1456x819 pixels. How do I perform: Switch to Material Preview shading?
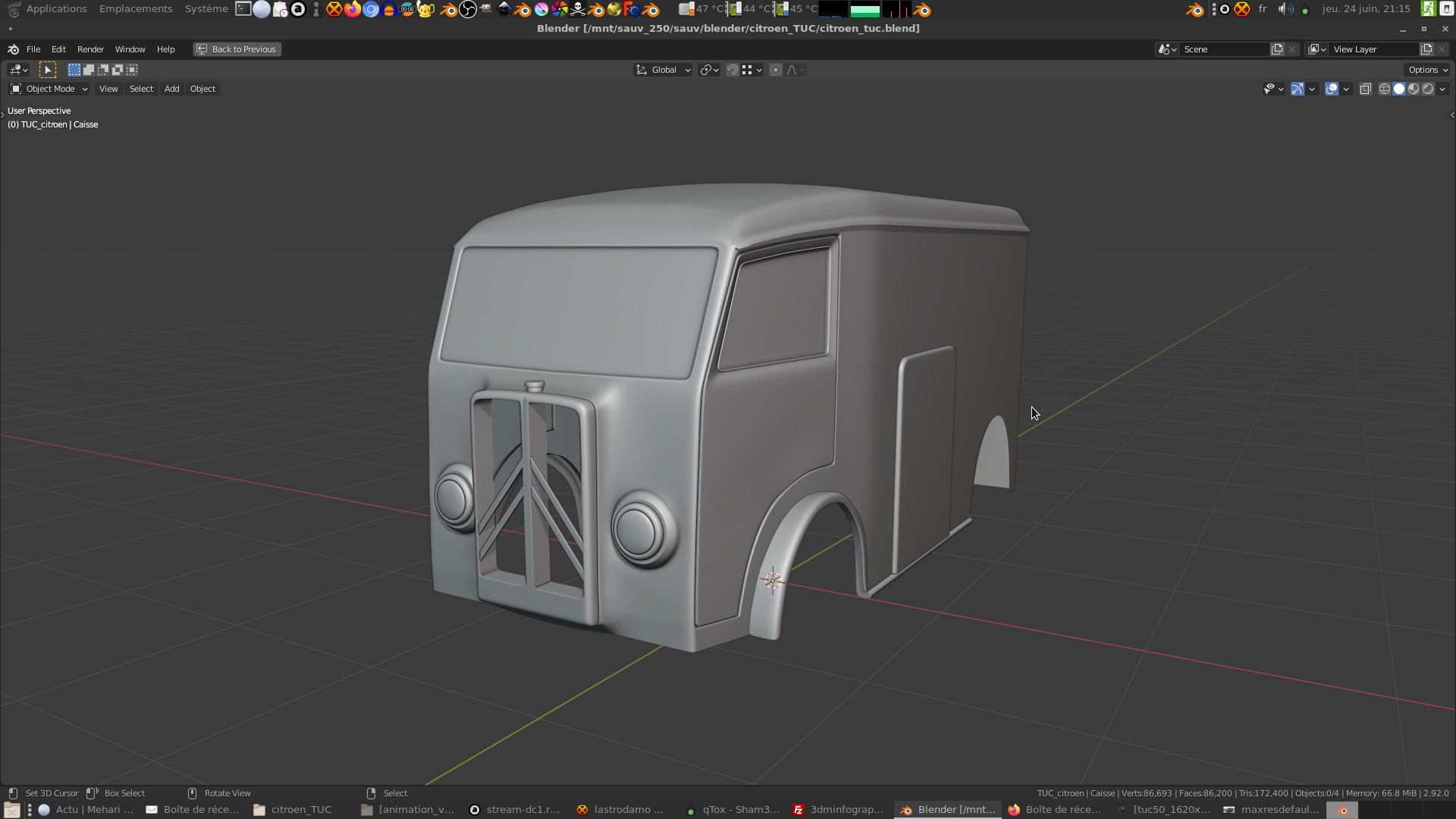(1414, 89)
